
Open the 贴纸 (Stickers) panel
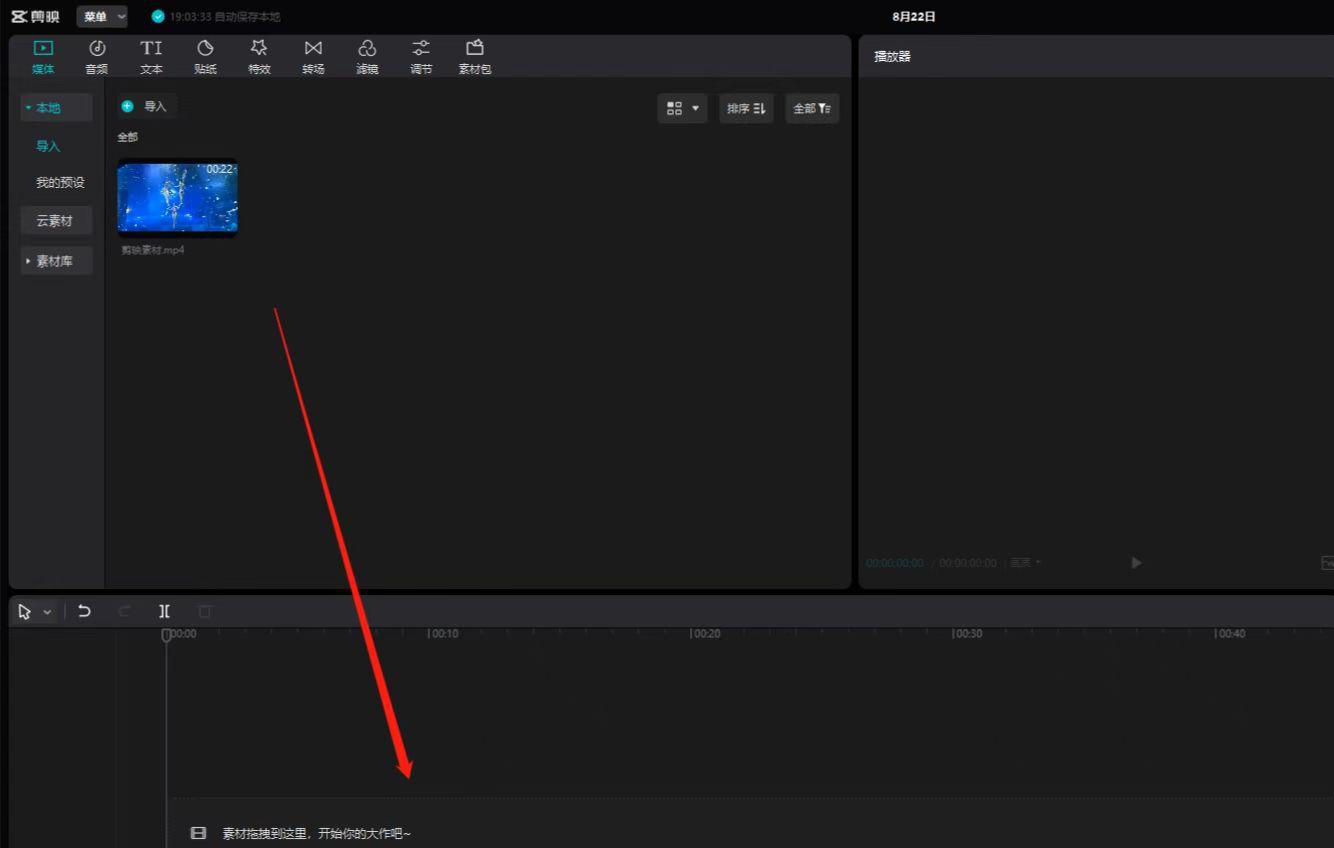tap(205, 56)
